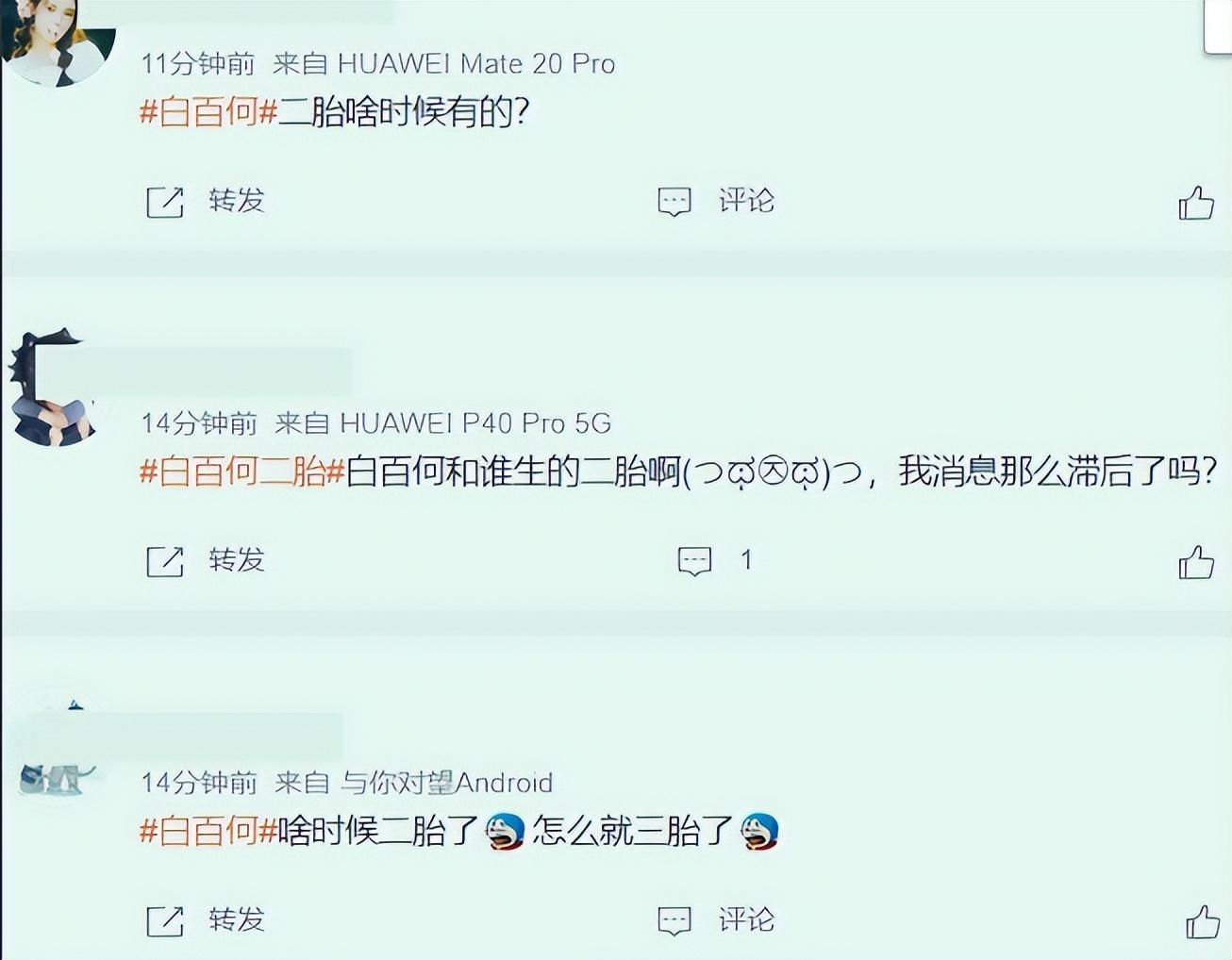Open the #白百何二胎# hashtag topic
Image resolution: width=1232 pixels, height=960 pixels.
(242, 472)
